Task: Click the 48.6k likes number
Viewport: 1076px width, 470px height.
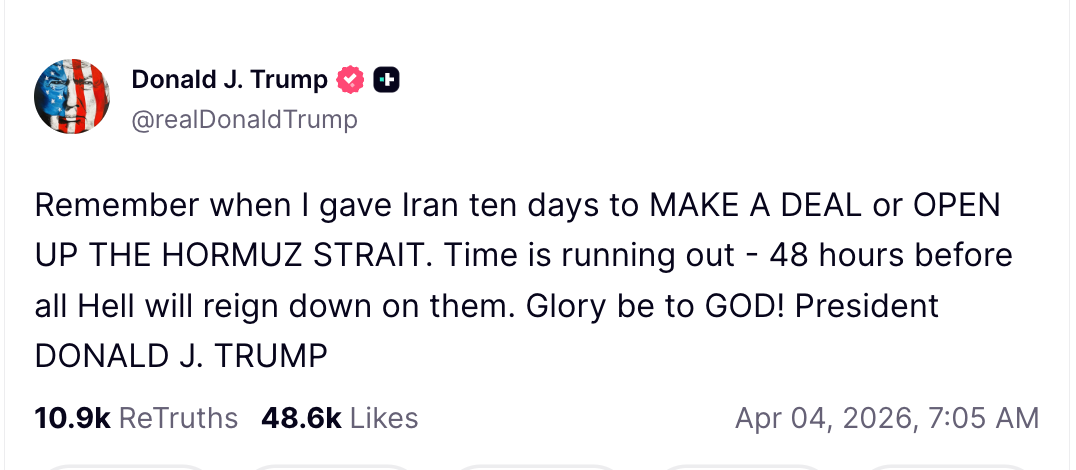Action: pyautogui.click(x=301, y=417)
